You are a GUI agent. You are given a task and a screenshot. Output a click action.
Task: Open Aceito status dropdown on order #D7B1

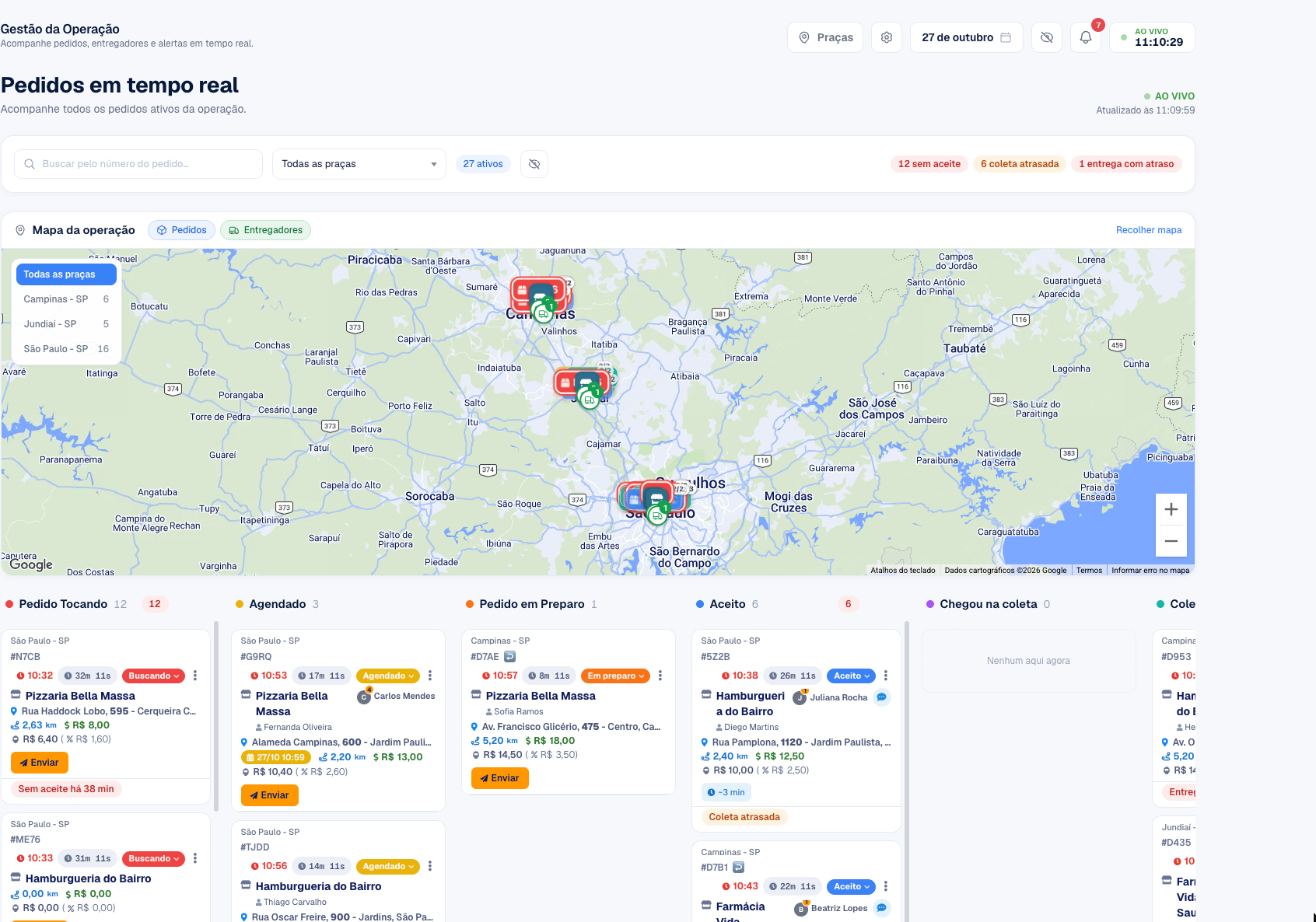(x=851, y=886)
